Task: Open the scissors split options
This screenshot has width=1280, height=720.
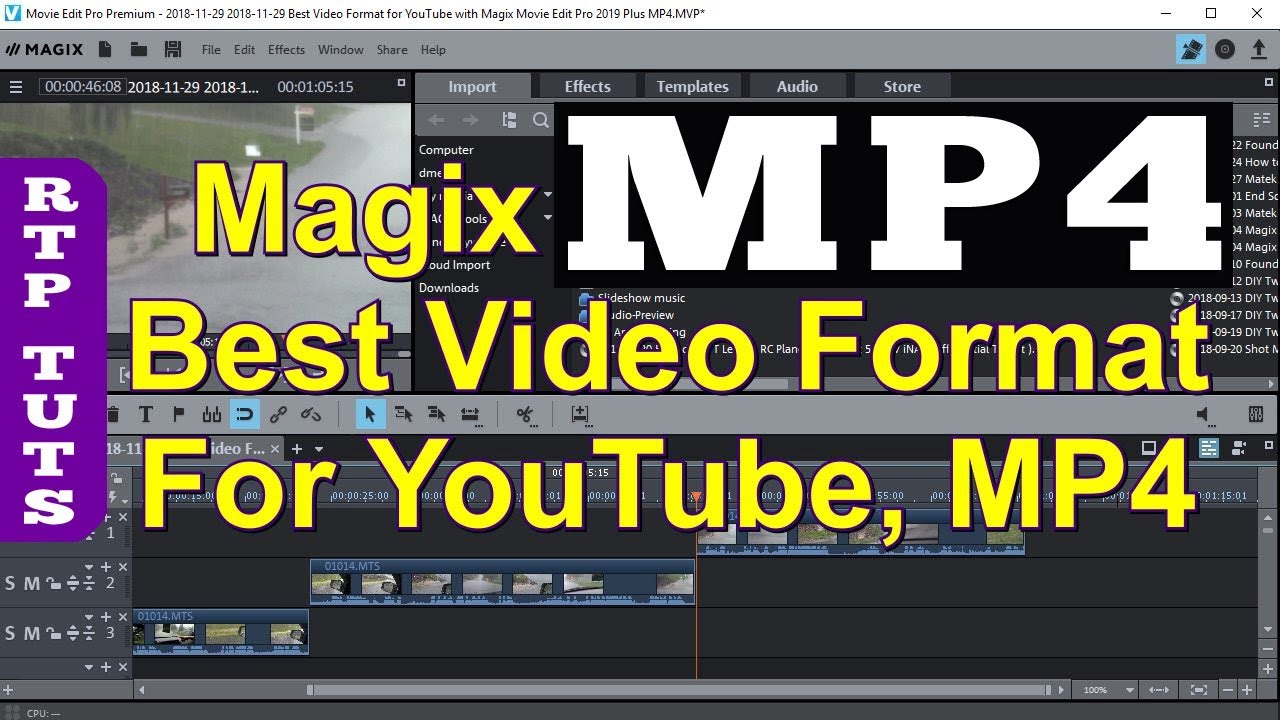Action: coord(525,414)
